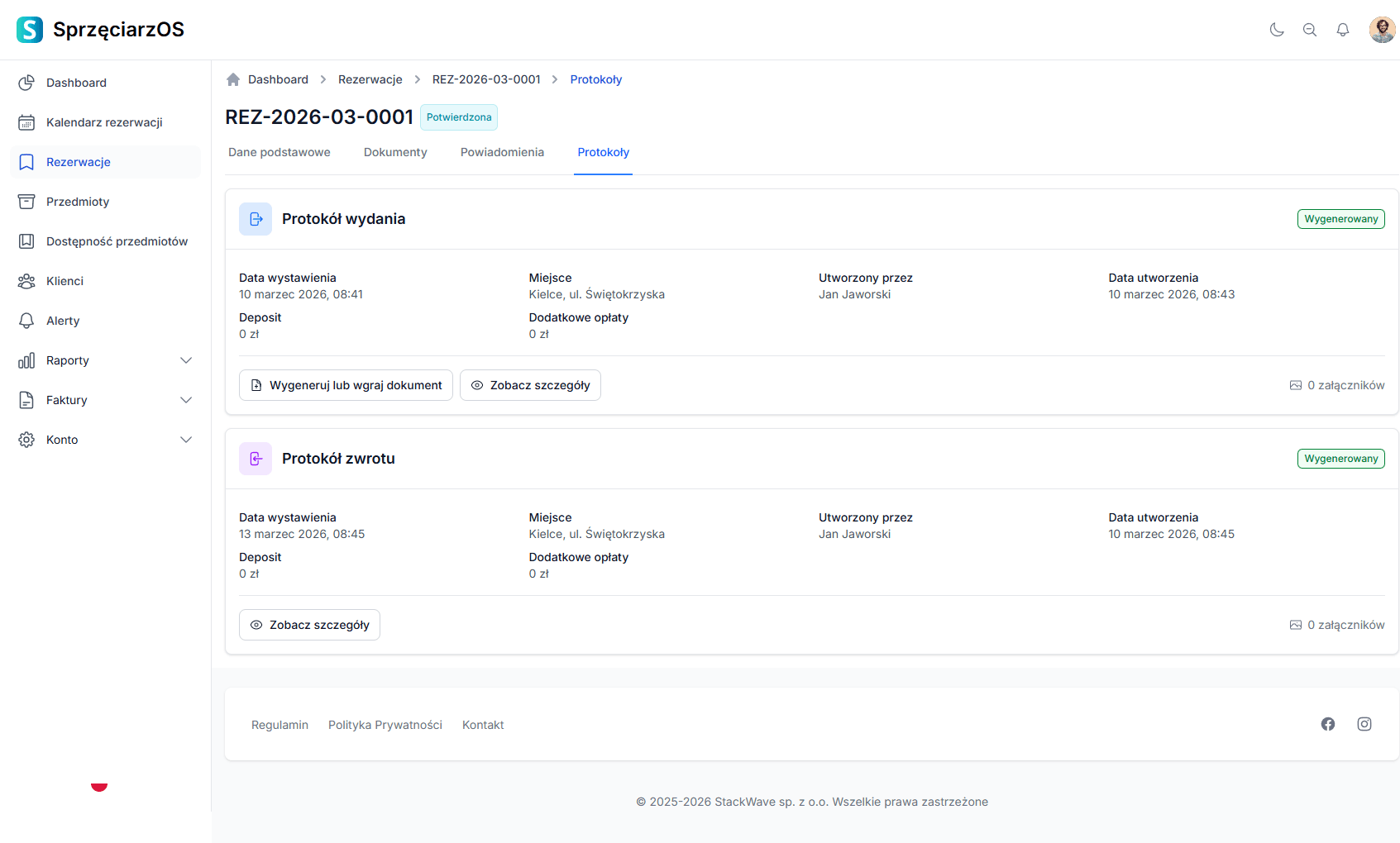The width and height of the screenshot is (1400, 843).
Task: Expand the Faktury submenu
Action: tap(105, 400)
